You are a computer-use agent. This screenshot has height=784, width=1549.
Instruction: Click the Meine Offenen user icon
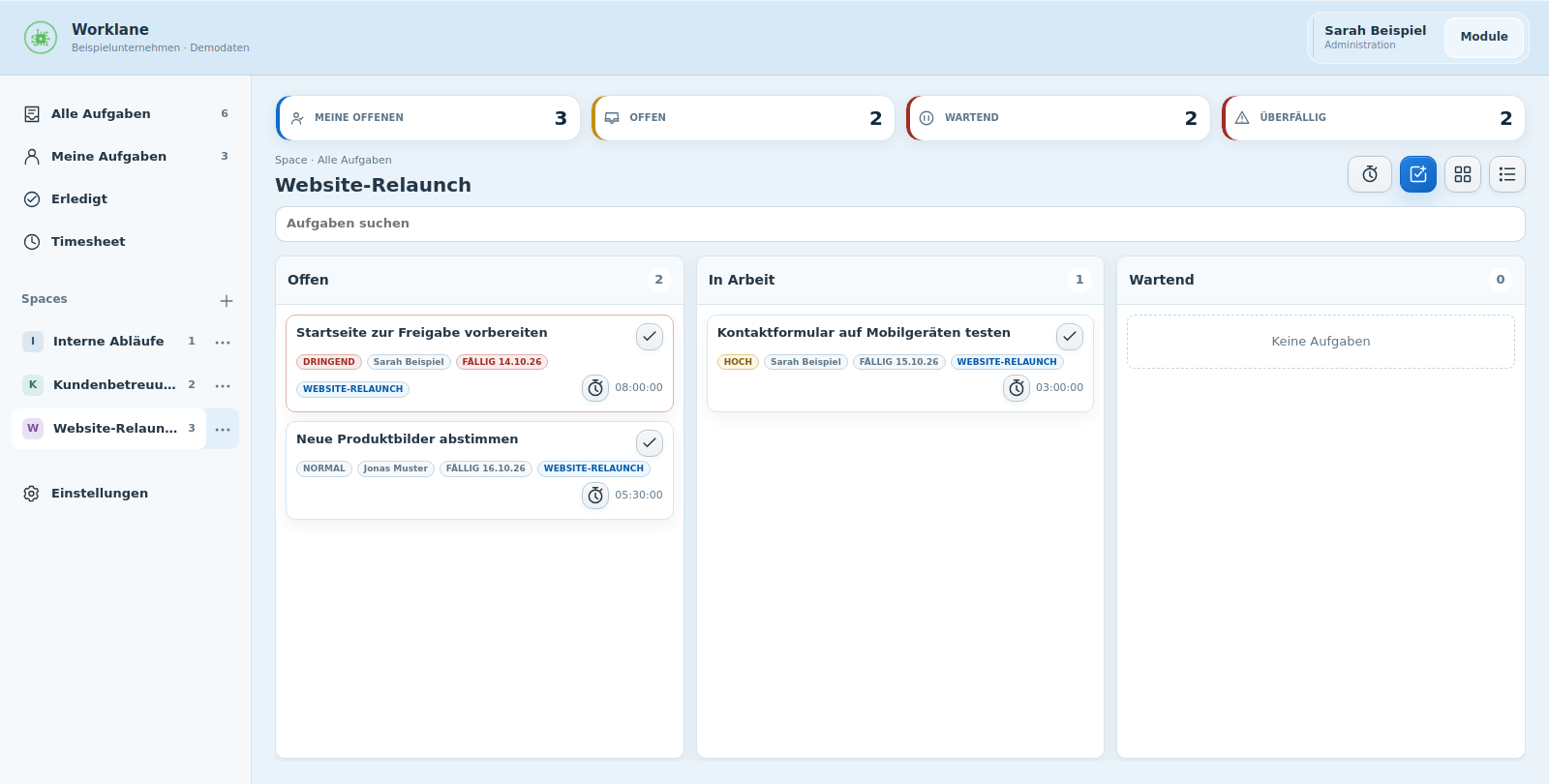(297, 118)
